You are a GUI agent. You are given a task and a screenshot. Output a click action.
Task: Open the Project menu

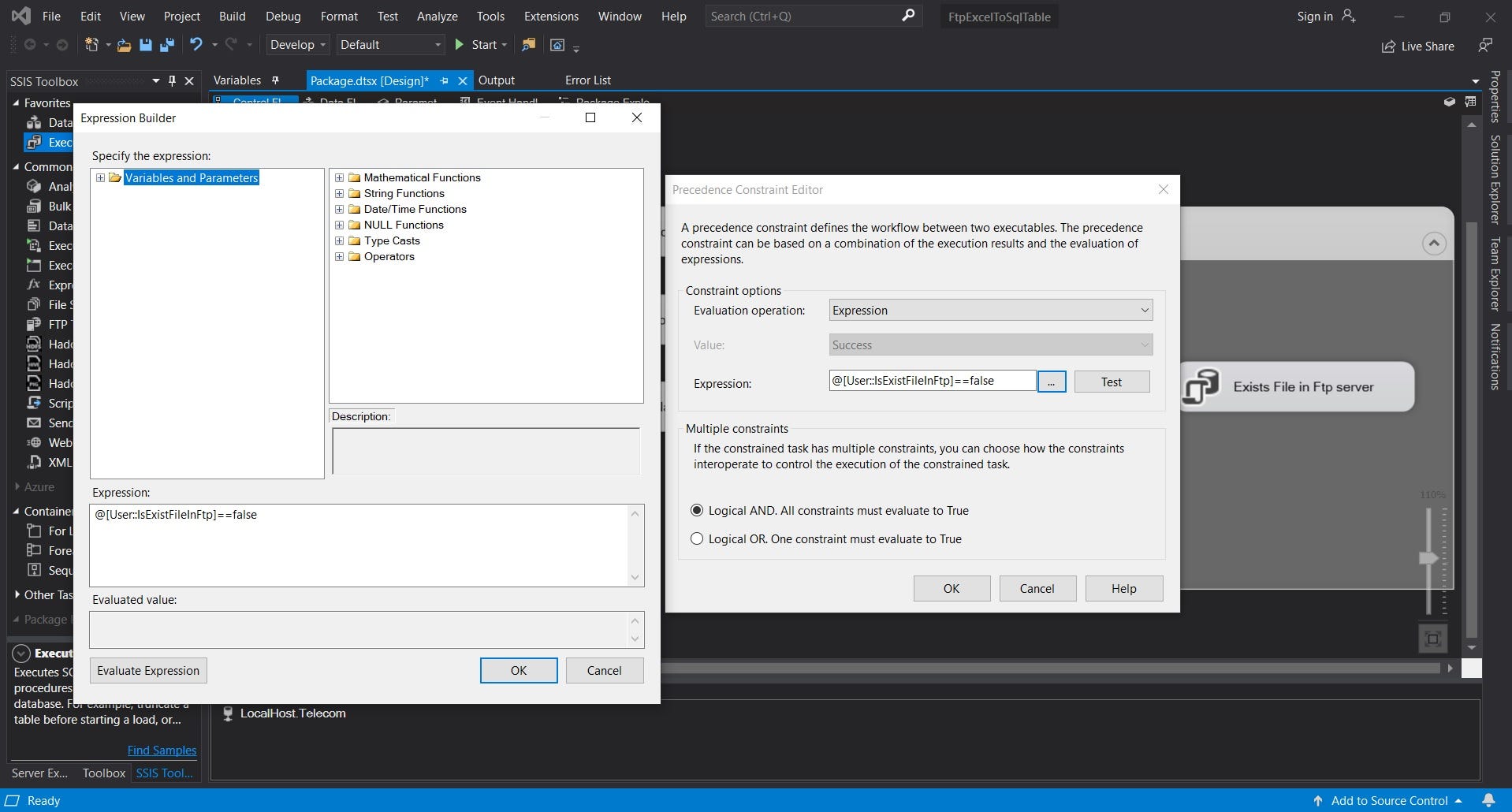(182, 16)
